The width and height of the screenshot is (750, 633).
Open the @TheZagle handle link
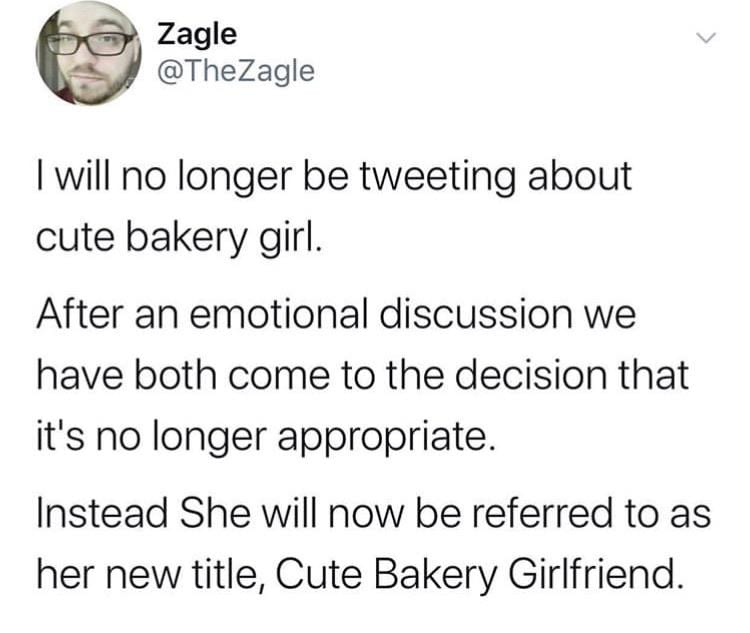236,70
